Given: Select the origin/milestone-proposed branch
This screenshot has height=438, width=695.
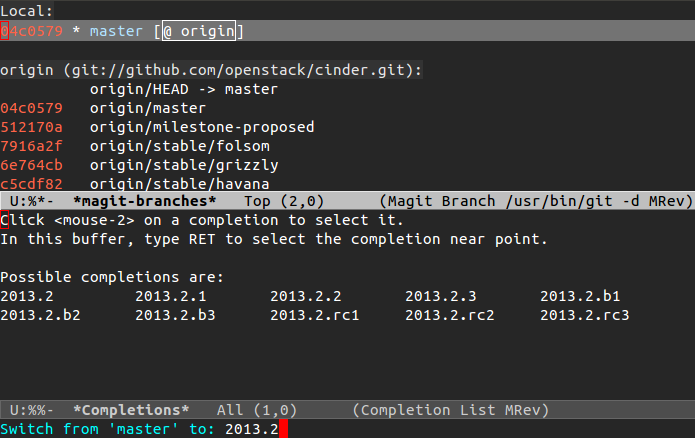Looking at the screenshot, I should (x=201, y=127).
